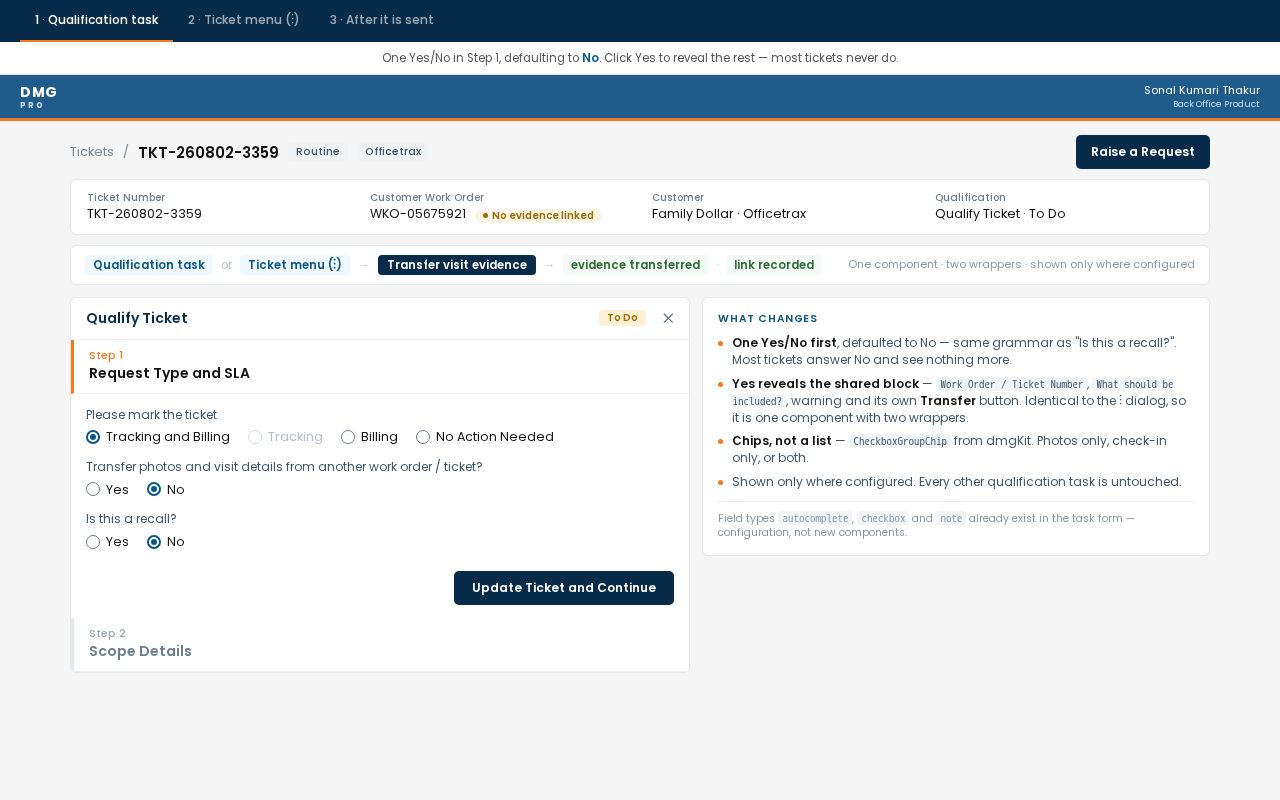Image resolution: width=1280 pixels, height=800 pixels.
Task: Open the Ticket menu tab
Action: [244, 20]
